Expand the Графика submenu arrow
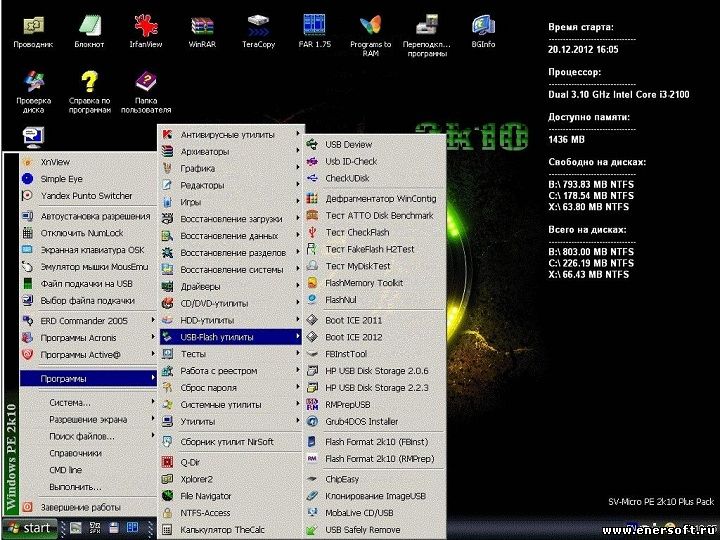 point(298,168)
